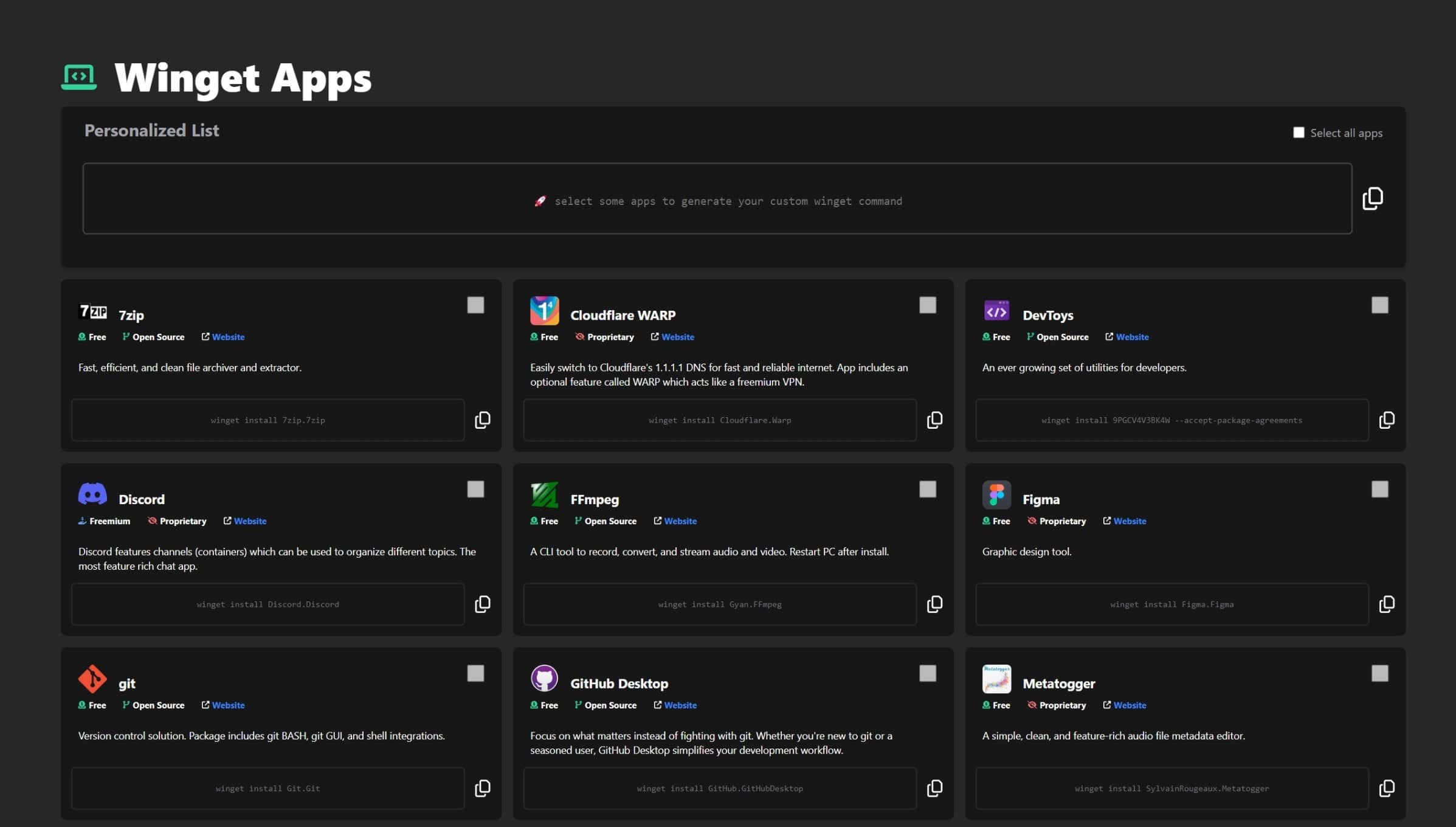Click the GitHub Desktop octocat logo

545,679
